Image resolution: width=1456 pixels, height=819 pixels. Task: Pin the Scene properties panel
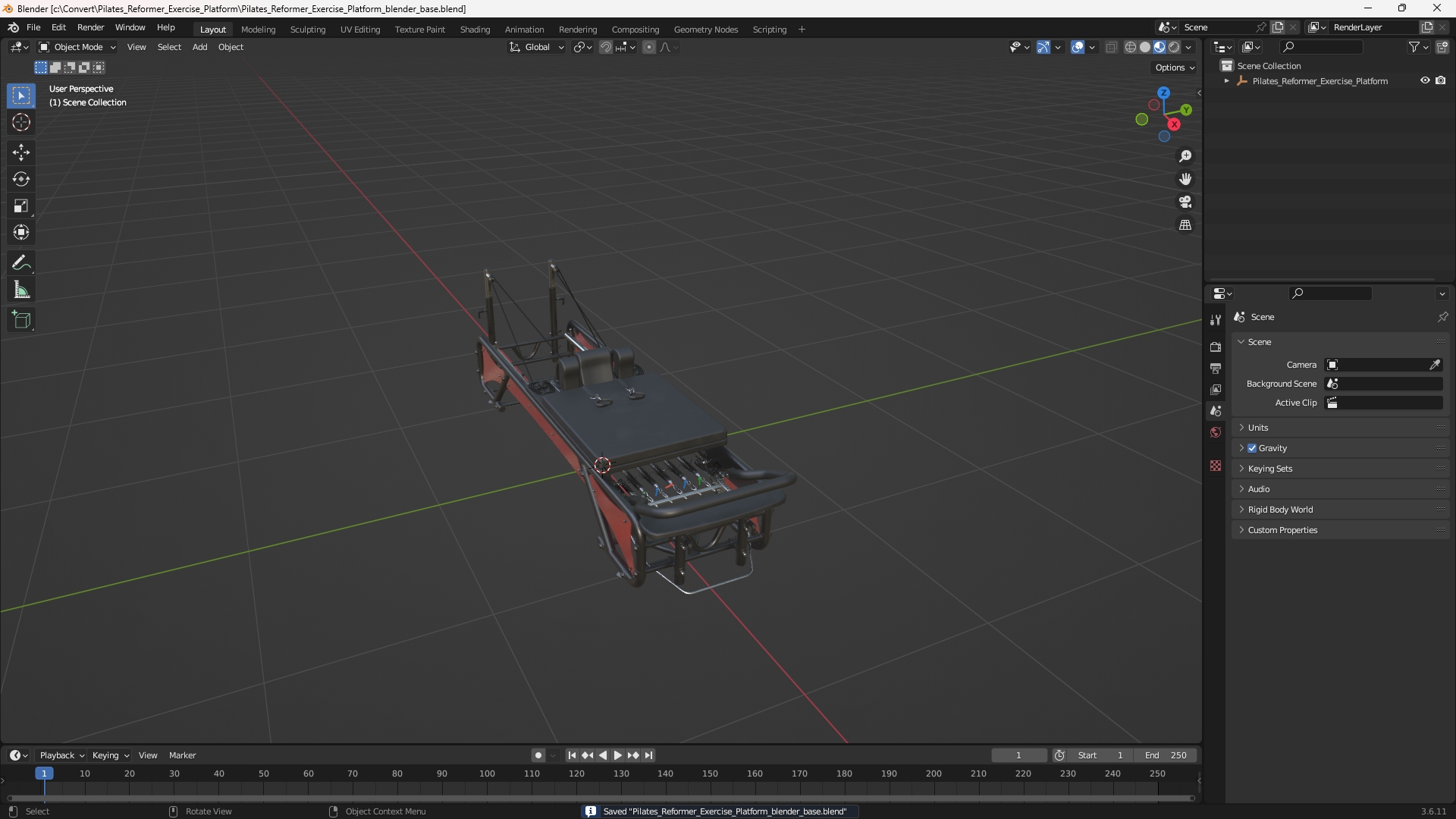tap(1442, 317)
